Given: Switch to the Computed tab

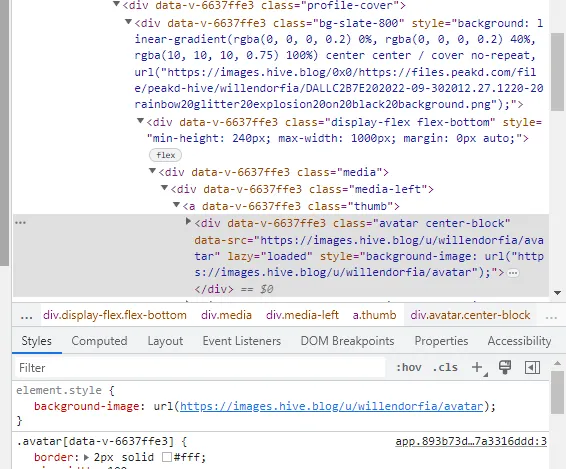Looking at the screenshot, I should coord(99,341).
